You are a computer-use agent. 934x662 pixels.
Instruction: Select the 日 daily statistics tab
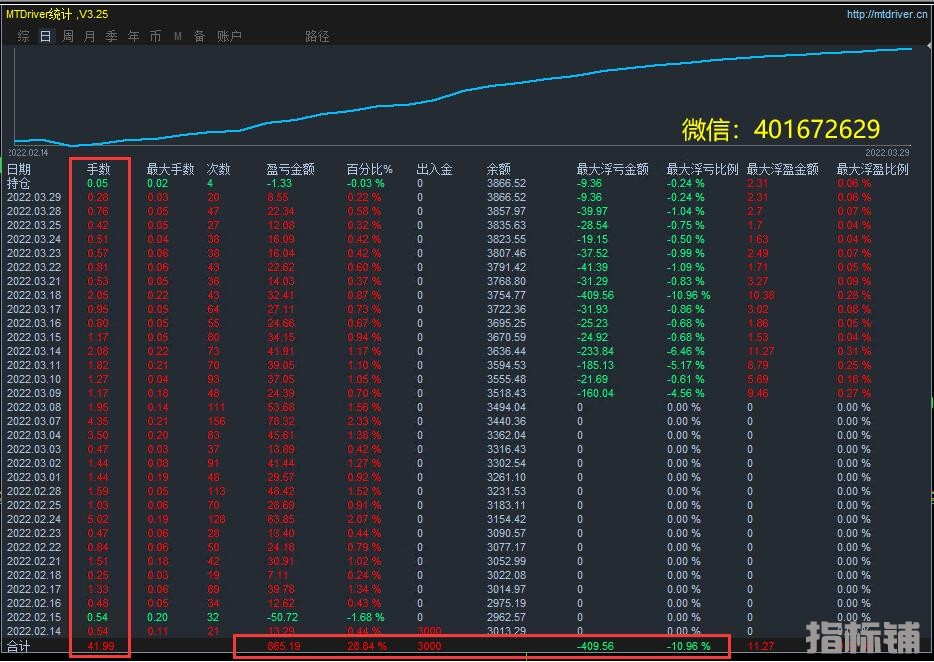pos(46,36)
